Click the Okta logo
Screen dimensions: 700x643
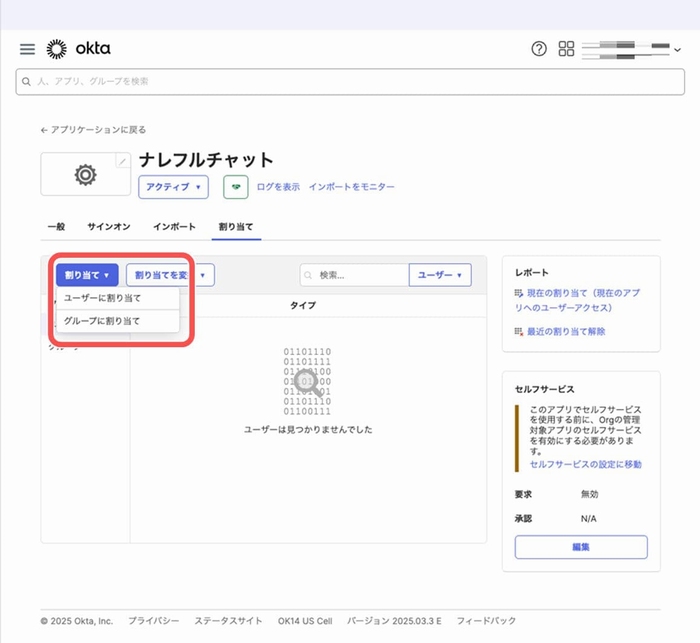[79, 49]
